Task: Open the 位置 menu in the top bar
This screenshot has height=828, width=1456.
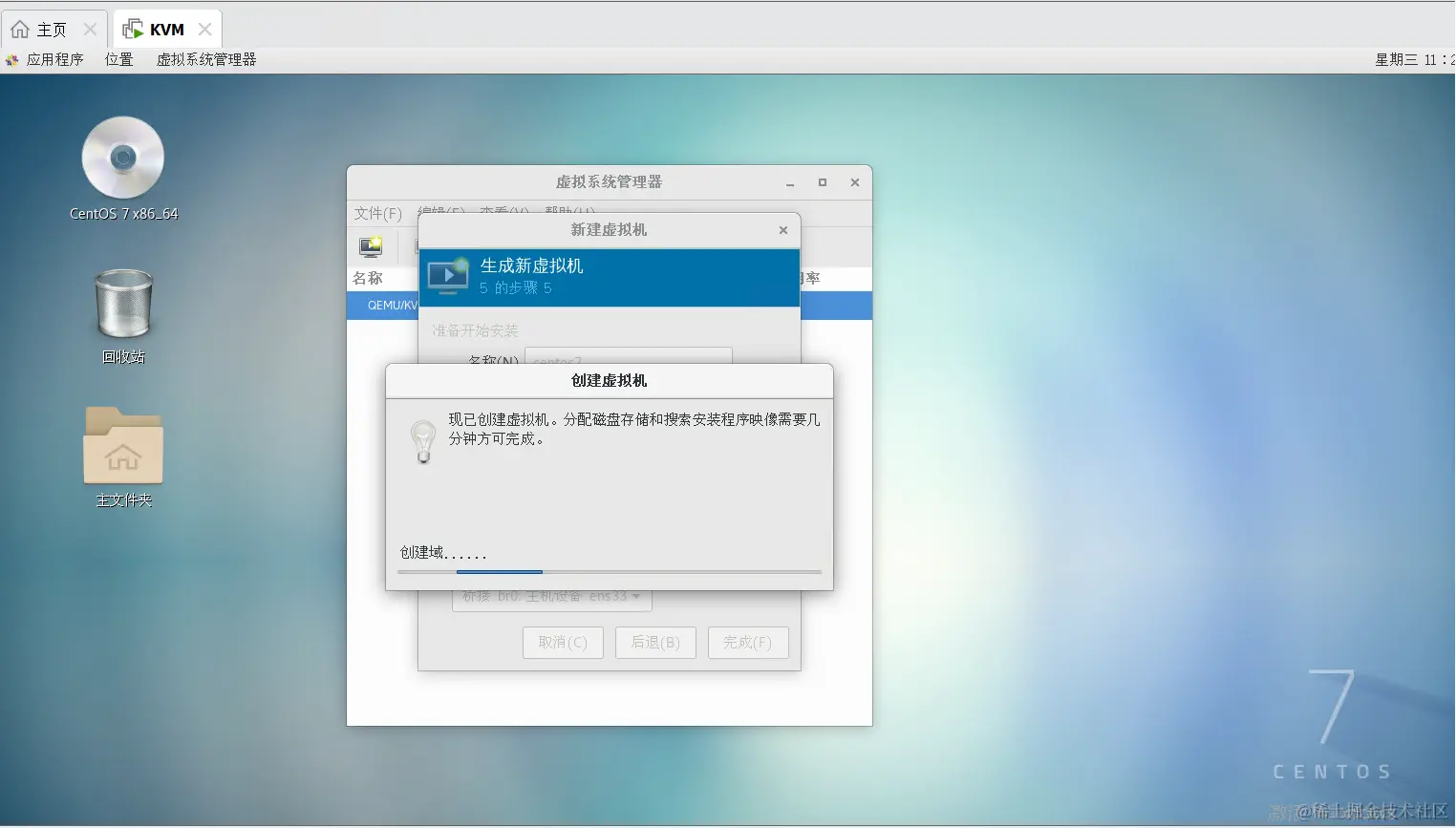Action: pyautogui.click(x=118, y=59)
